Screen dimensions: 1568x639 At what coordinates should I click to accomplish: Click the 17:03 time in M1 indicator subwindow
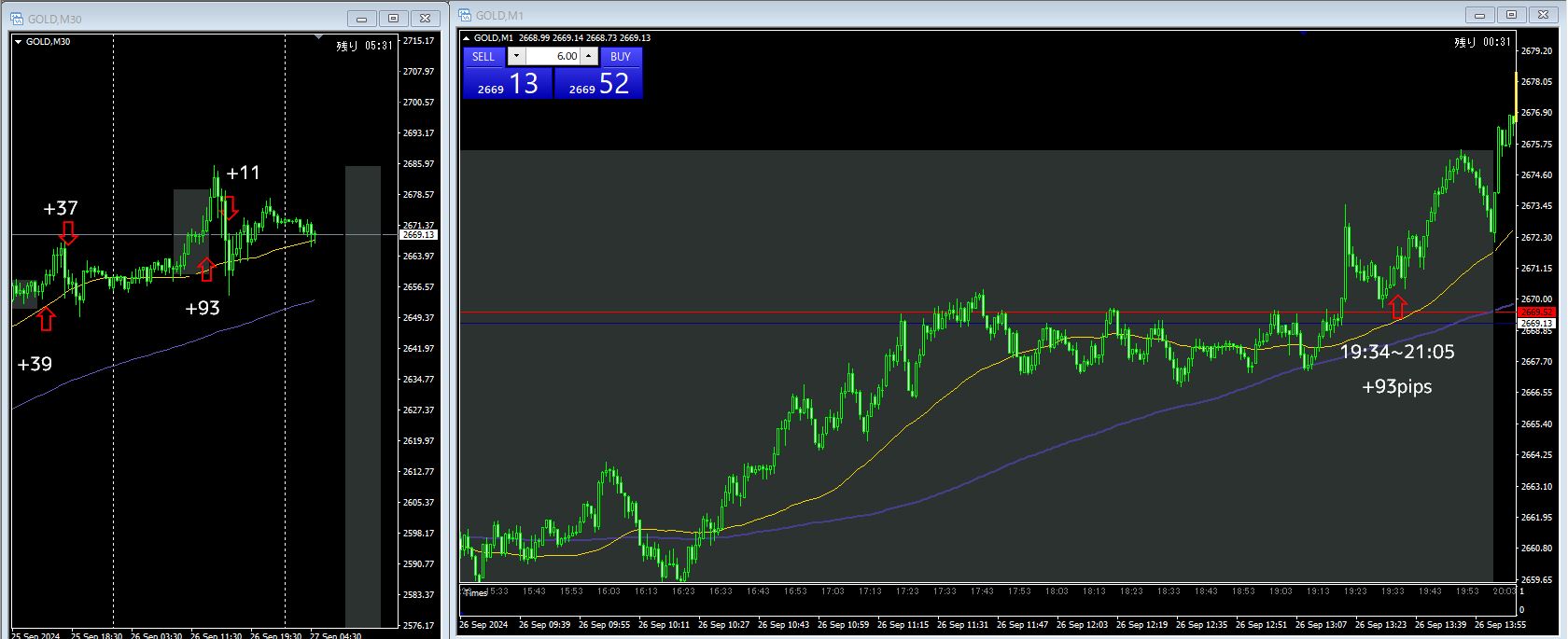point(833,591)
